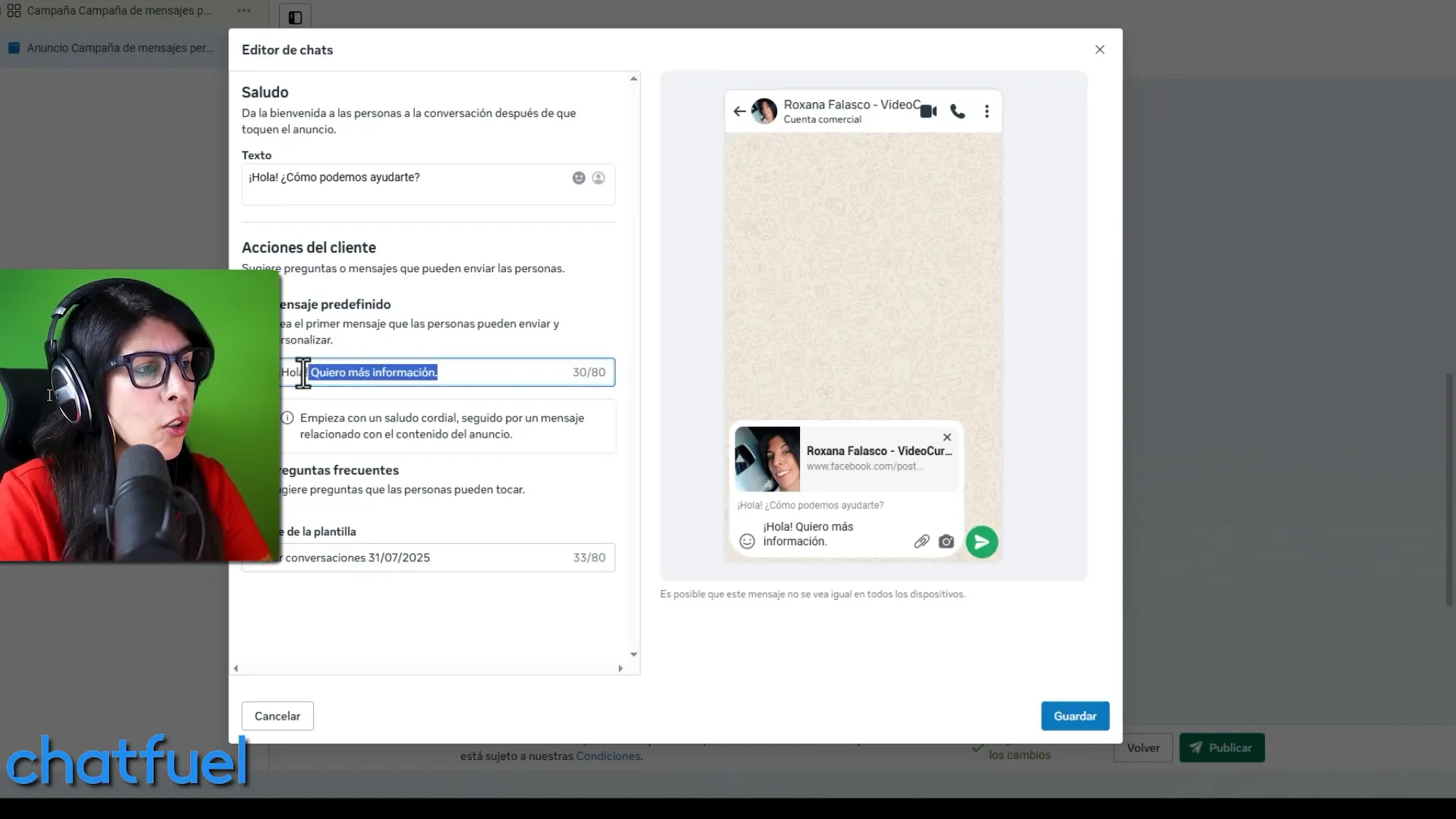Open personalization icon in Saludo text field
This screenshot has width=1456, height=819.
[x=598, y=177]
